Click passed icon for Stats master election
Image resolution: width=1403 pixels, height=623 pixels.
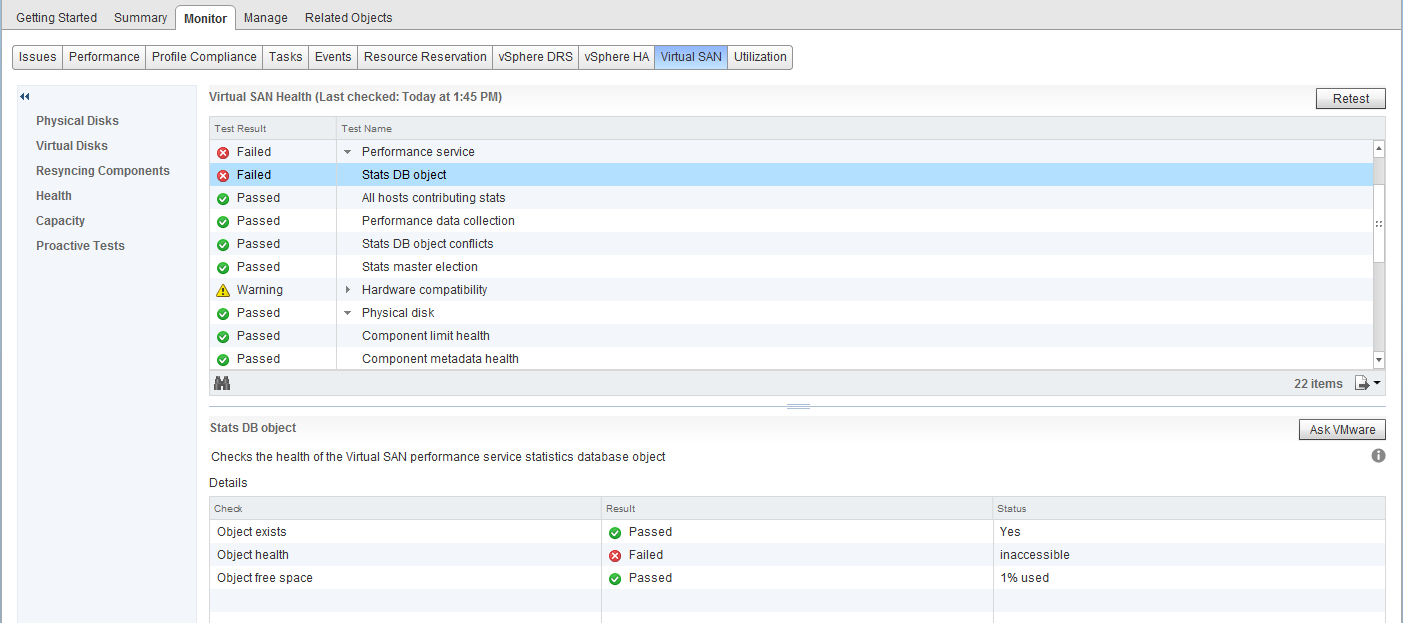point(223,267)
